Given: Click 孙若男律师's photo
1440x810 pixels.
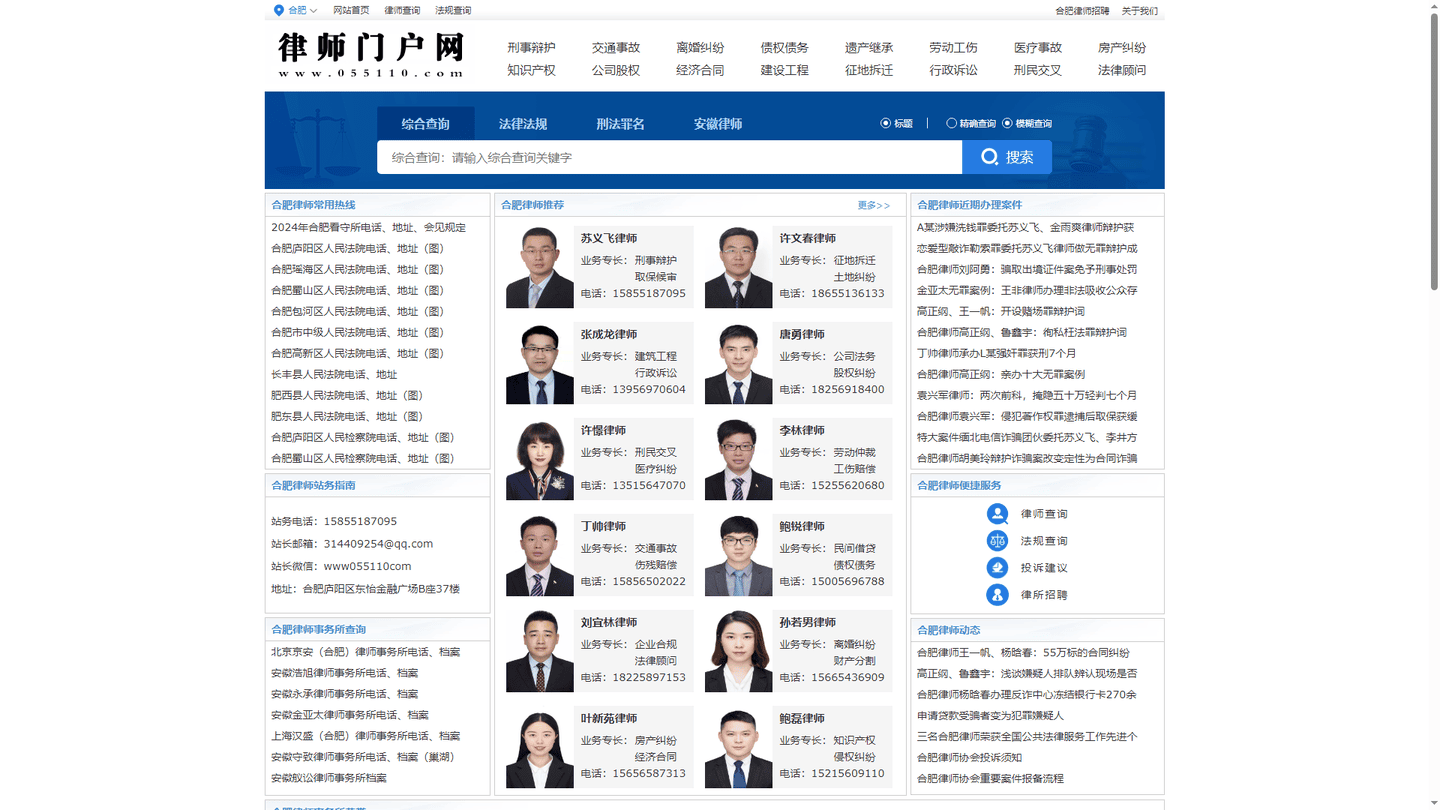Looking at the screenshot, I should (739, 651).
